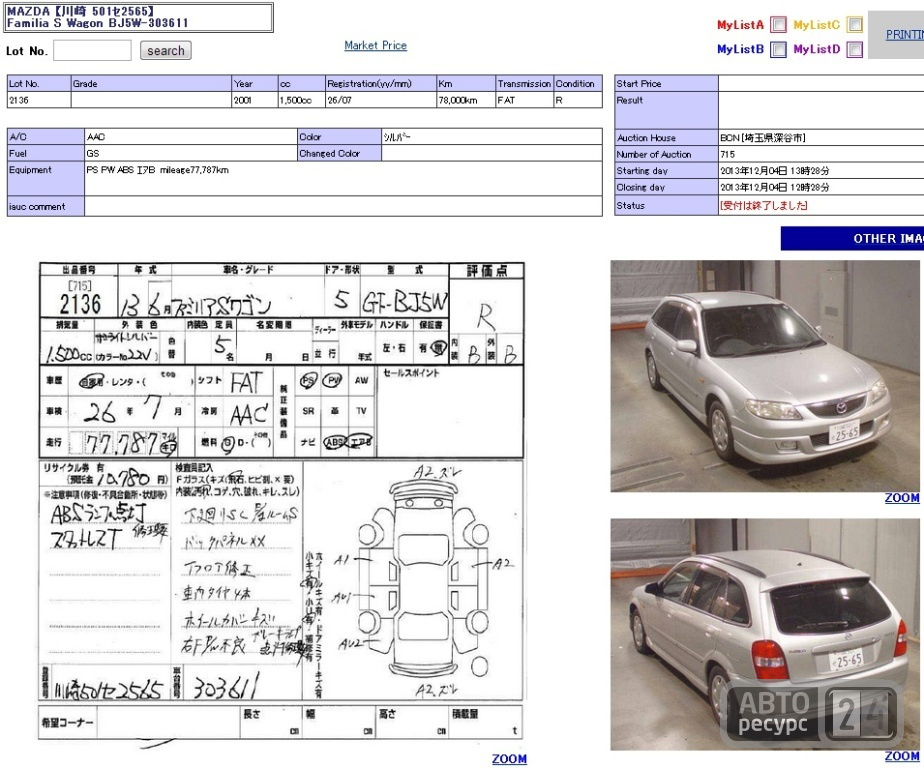
Task: Select the fuel value GS
Action: click(93, 153)
